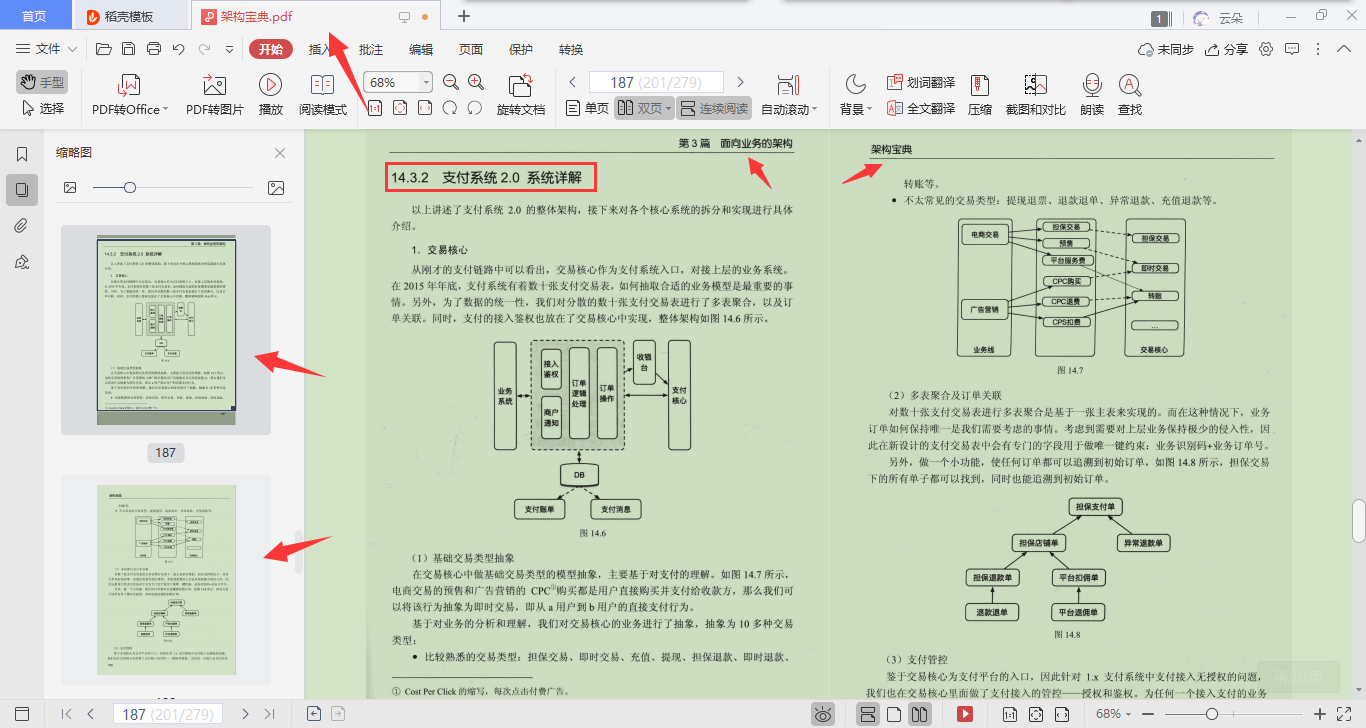Open the 转换 convert tab
1366x728 pixels.
[x=571, y=49]
